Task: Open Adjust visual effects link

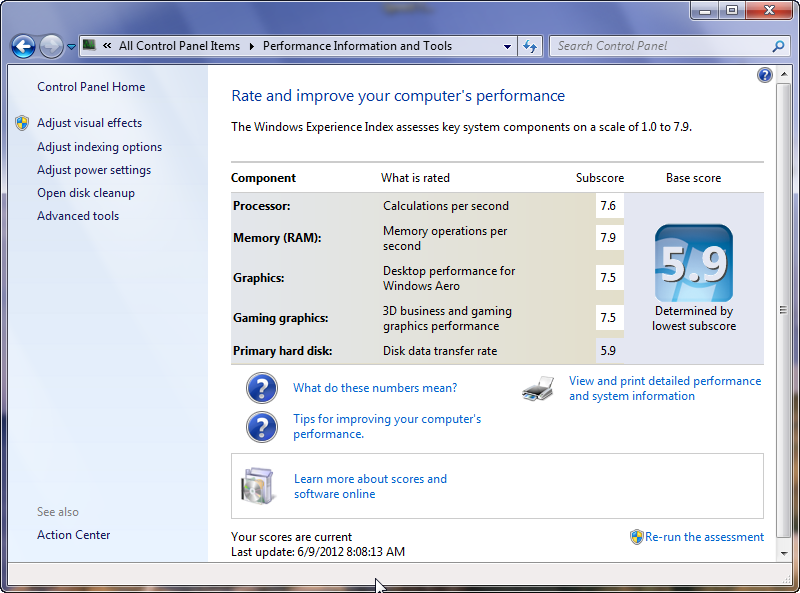Action: click(x=89, y=123)
